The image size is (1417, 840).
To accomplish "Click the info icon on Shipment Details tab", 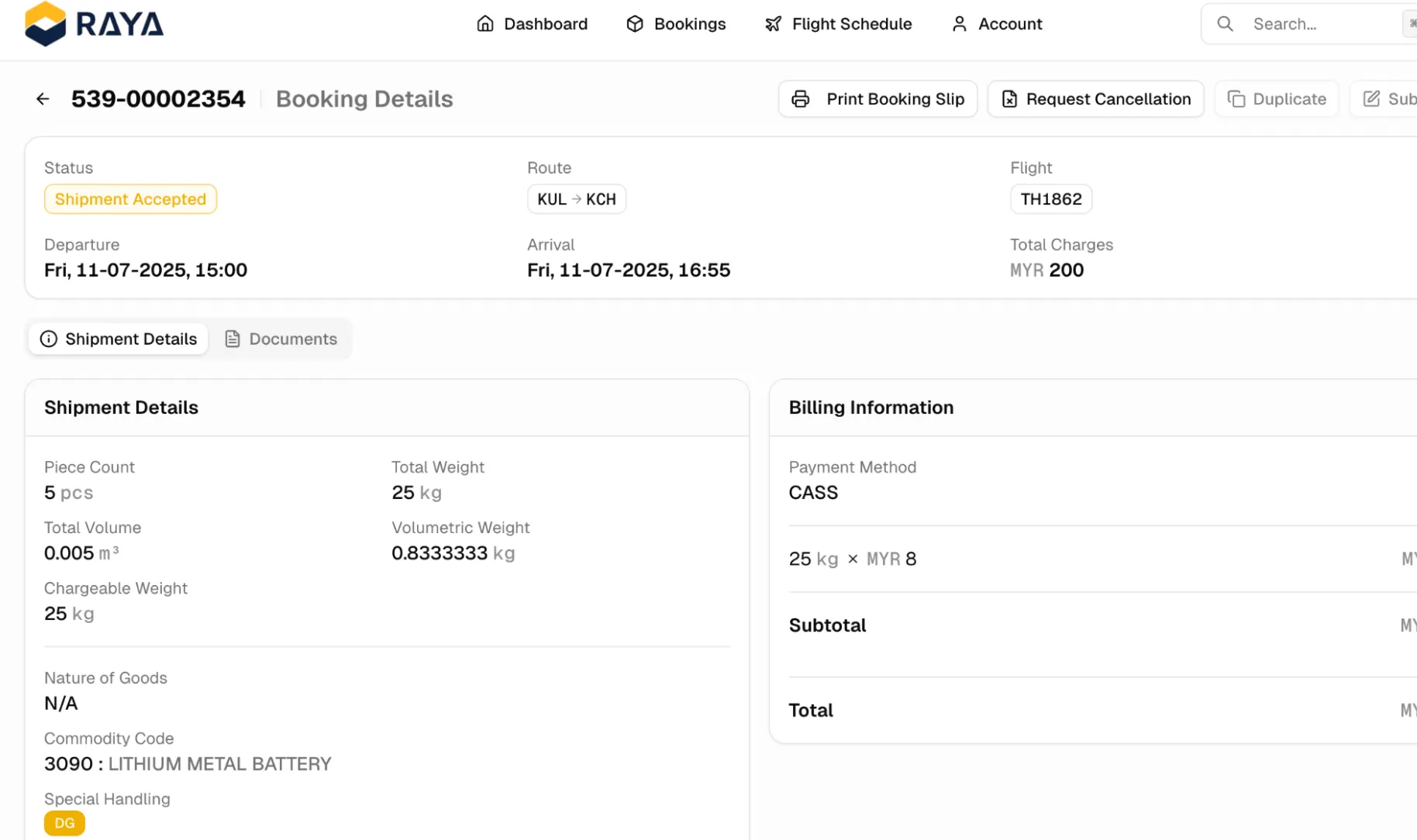I will (x=50, y=339).
